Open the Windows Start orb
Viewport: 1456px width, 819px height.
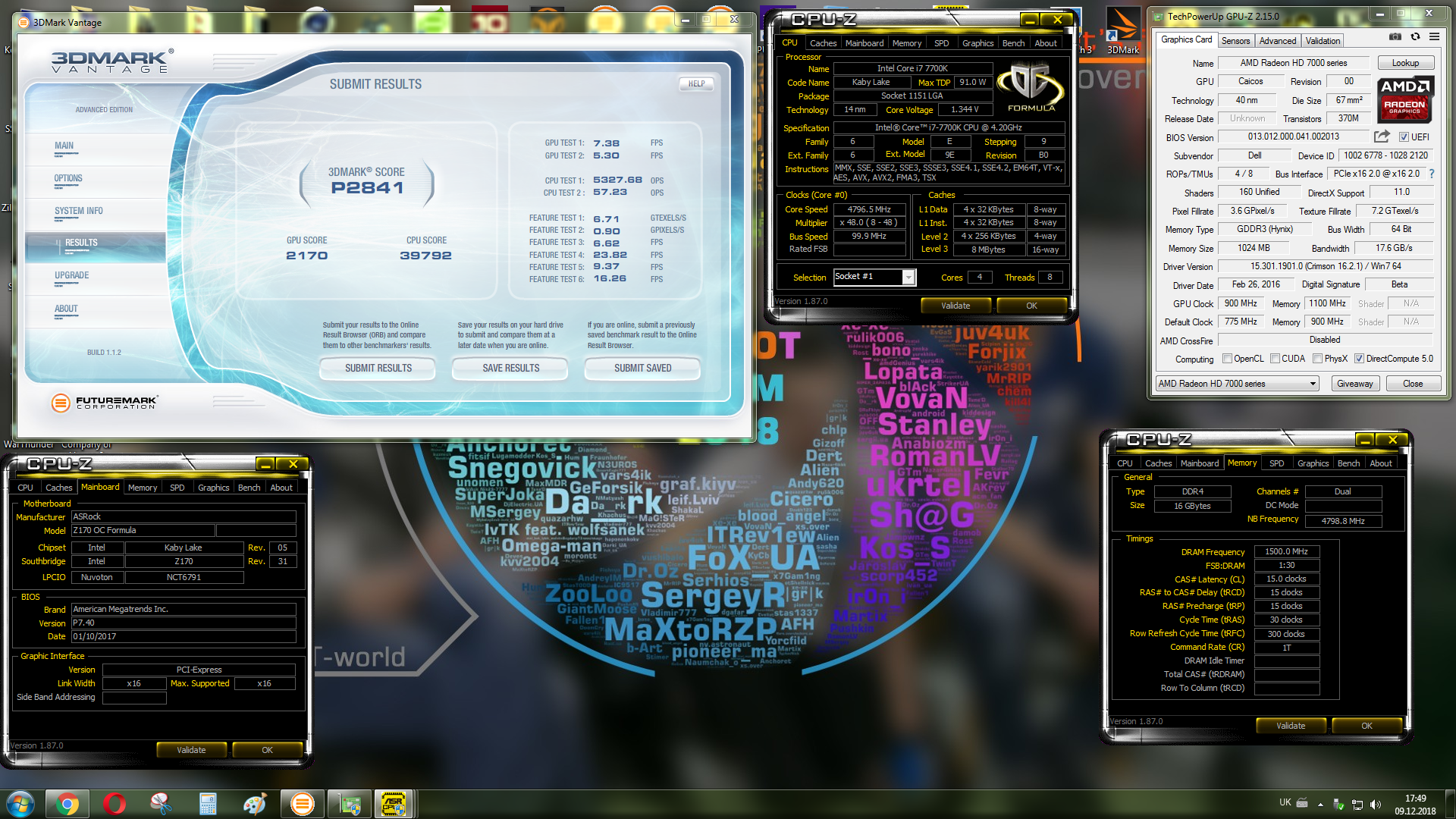(x=20, y=804)
